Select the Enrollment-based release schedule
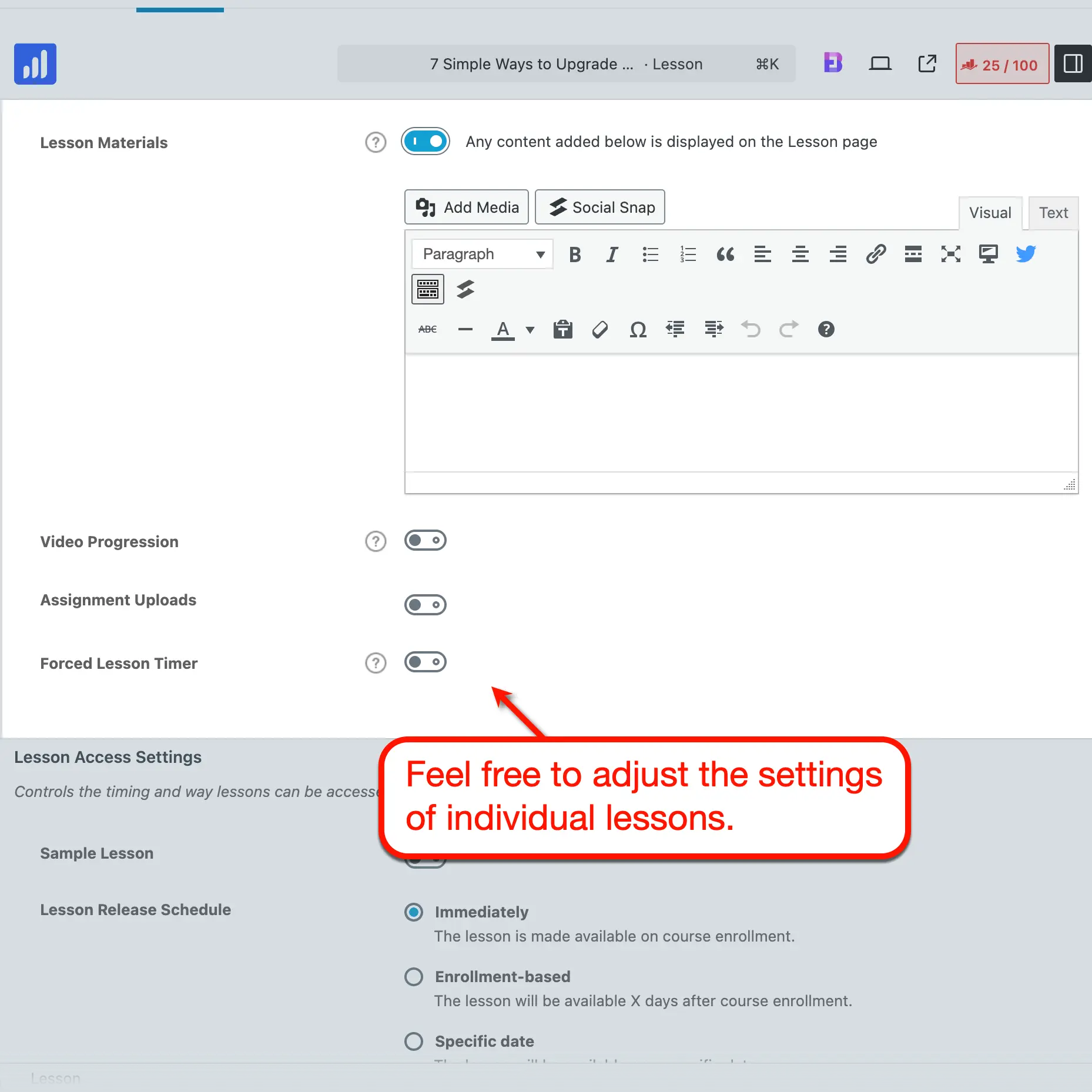The height and width of the screenshot is (1092, 1092). [x=413, y=976]
